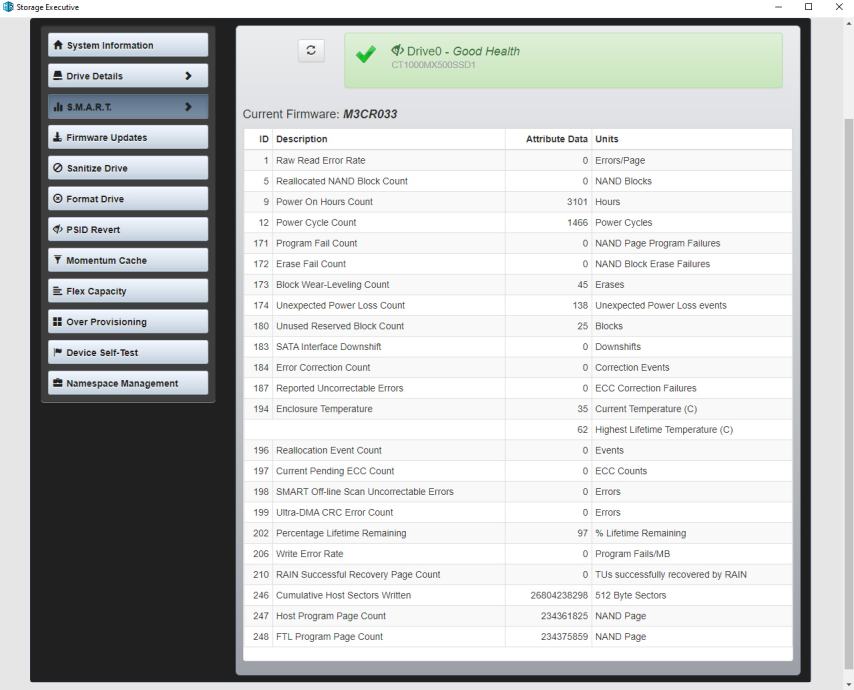
Task: Click the Units column header
Action: pos(607,139)
